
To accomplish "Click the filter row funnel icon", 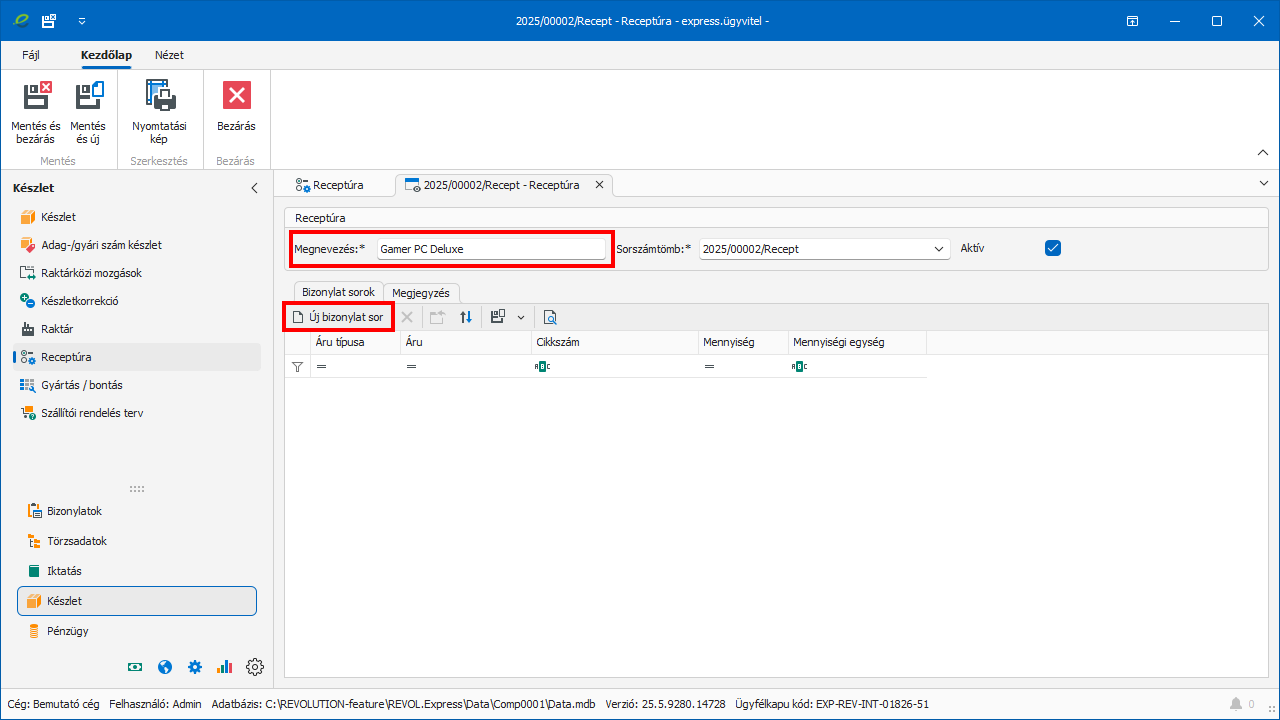I will click(x=297, y=367).
